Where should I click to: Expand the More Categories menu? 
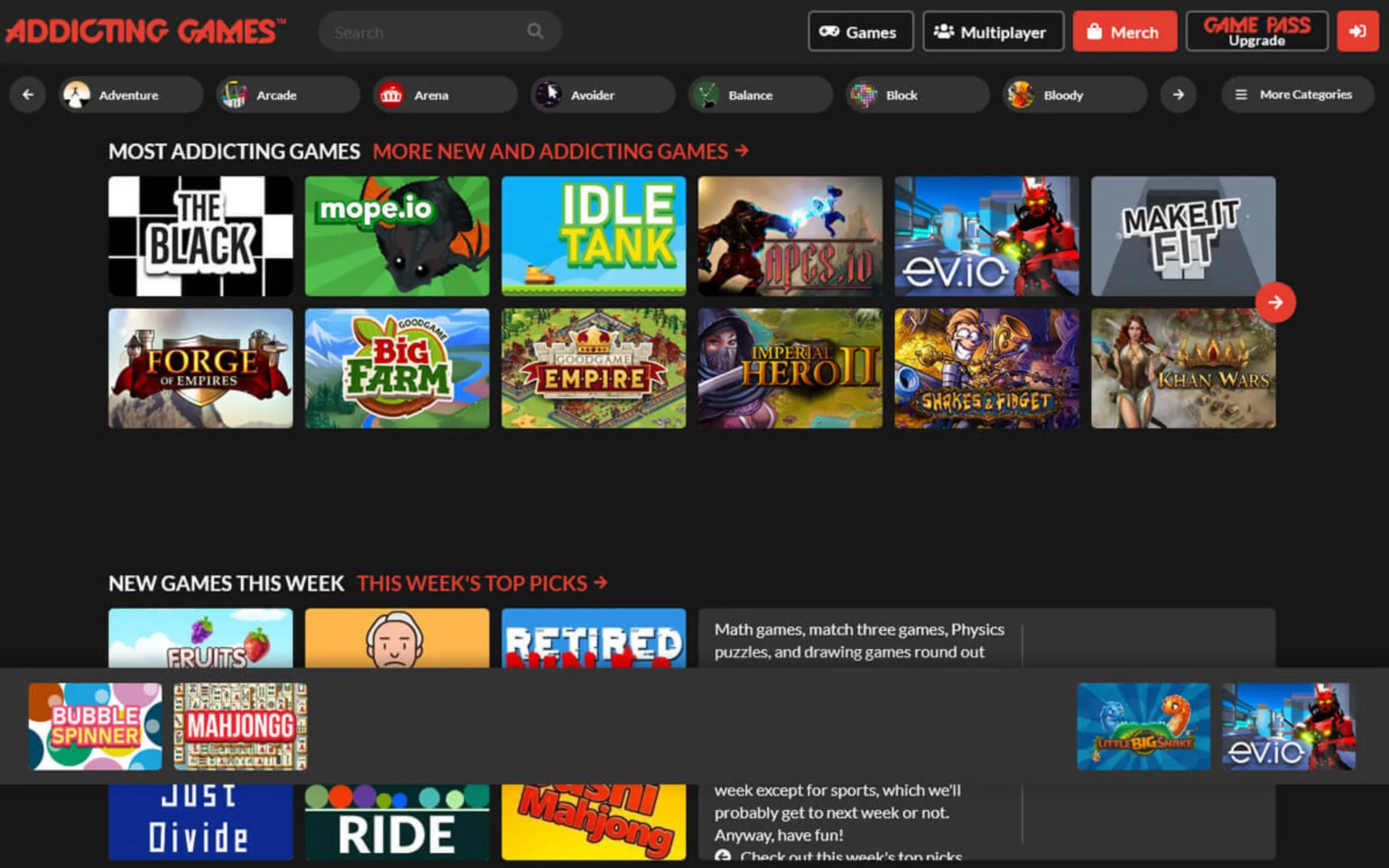point(1297,95)
